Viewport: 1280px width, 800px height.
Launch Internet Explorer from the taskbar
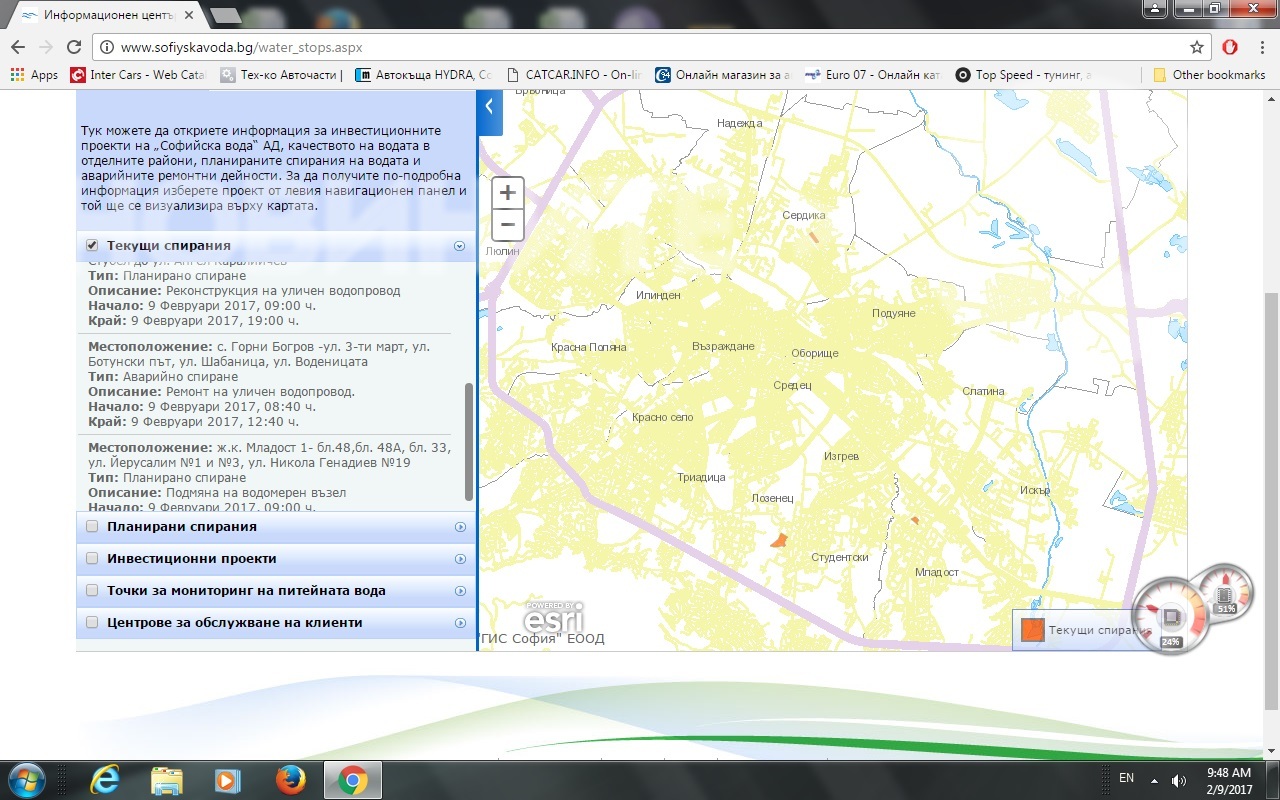tap(106, 780)
